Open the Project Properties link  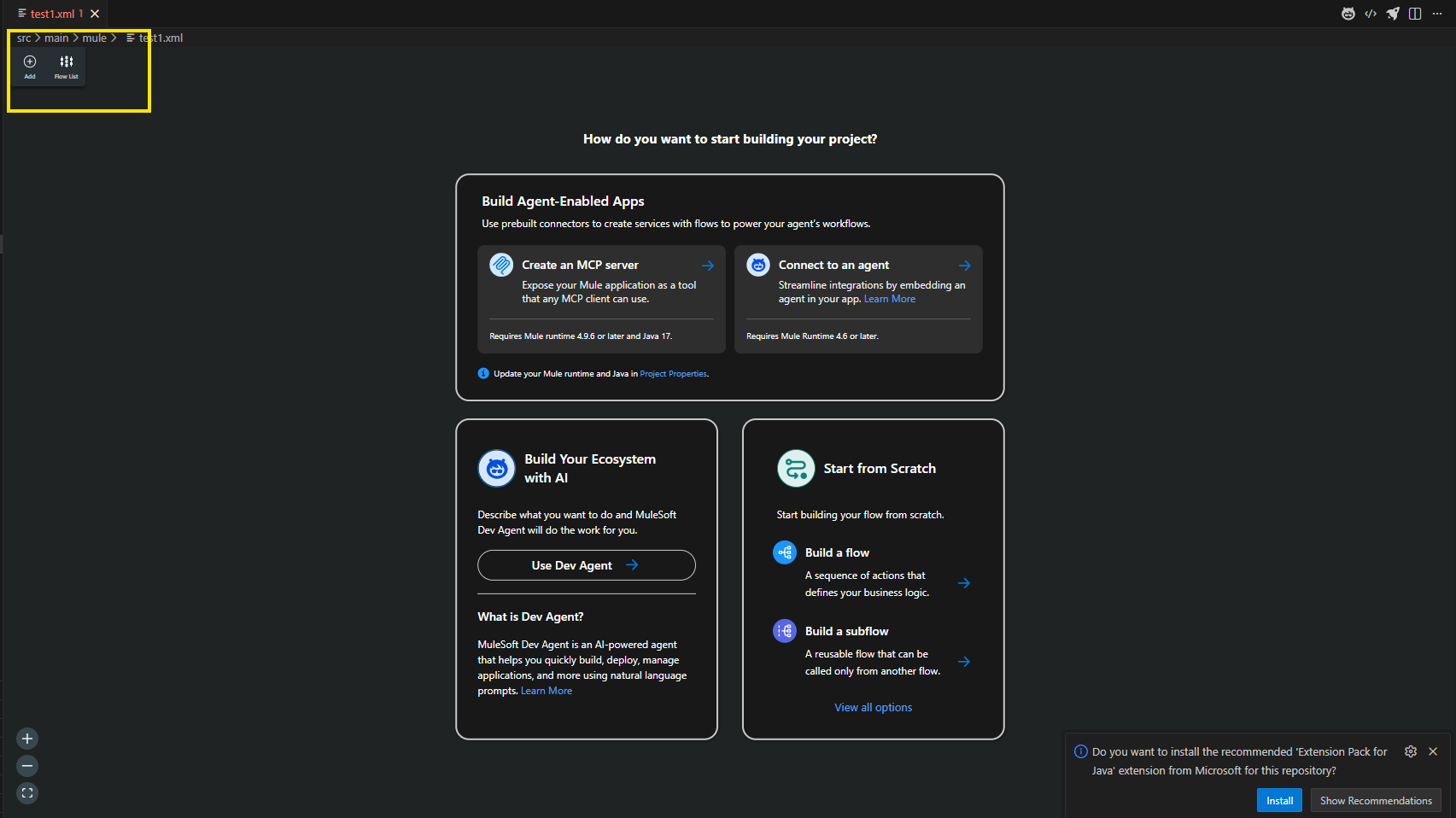pos(673,374)
